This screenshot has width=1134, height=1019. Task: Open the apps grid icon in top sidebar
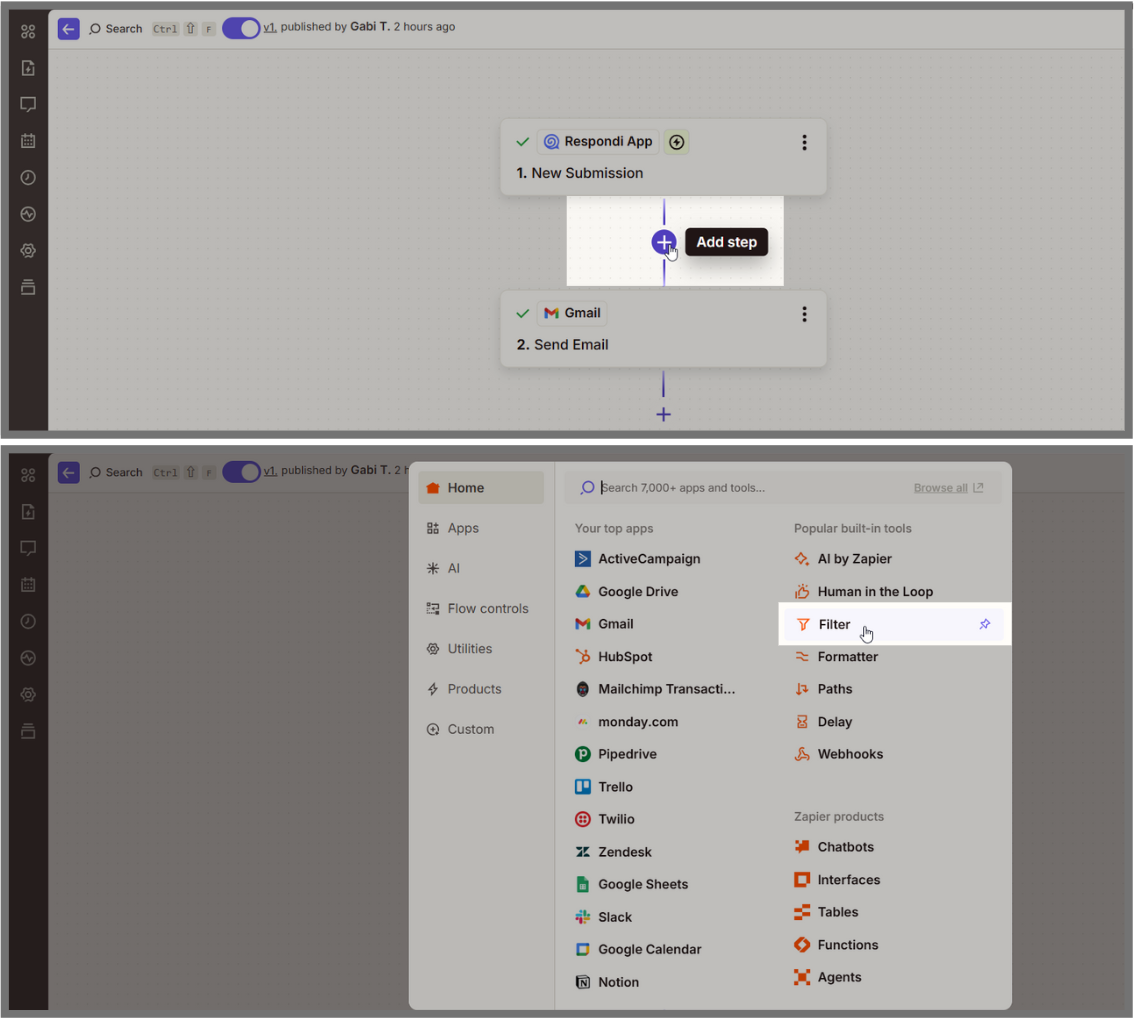pos(27,32)
